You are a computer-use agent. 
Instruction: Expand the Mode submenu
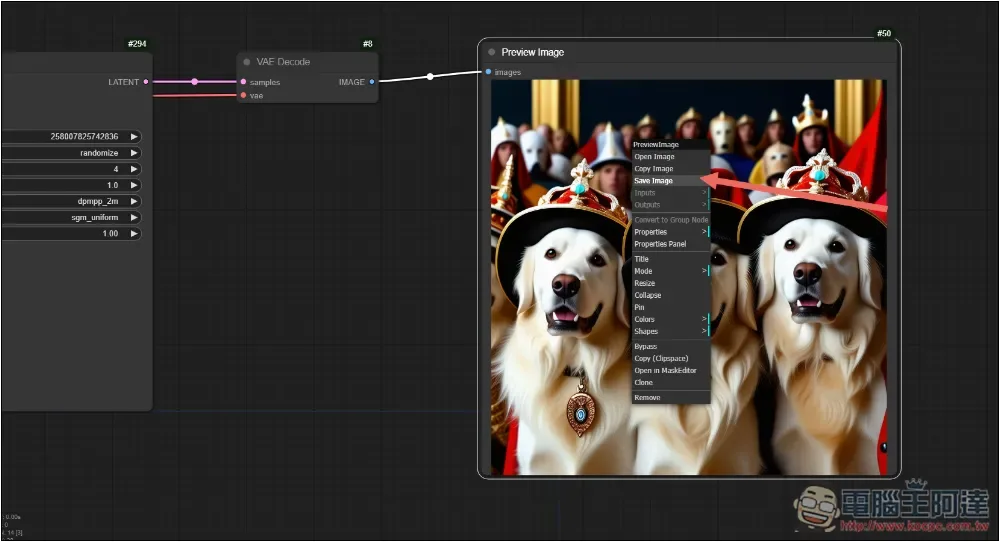(x=671, y=271)
